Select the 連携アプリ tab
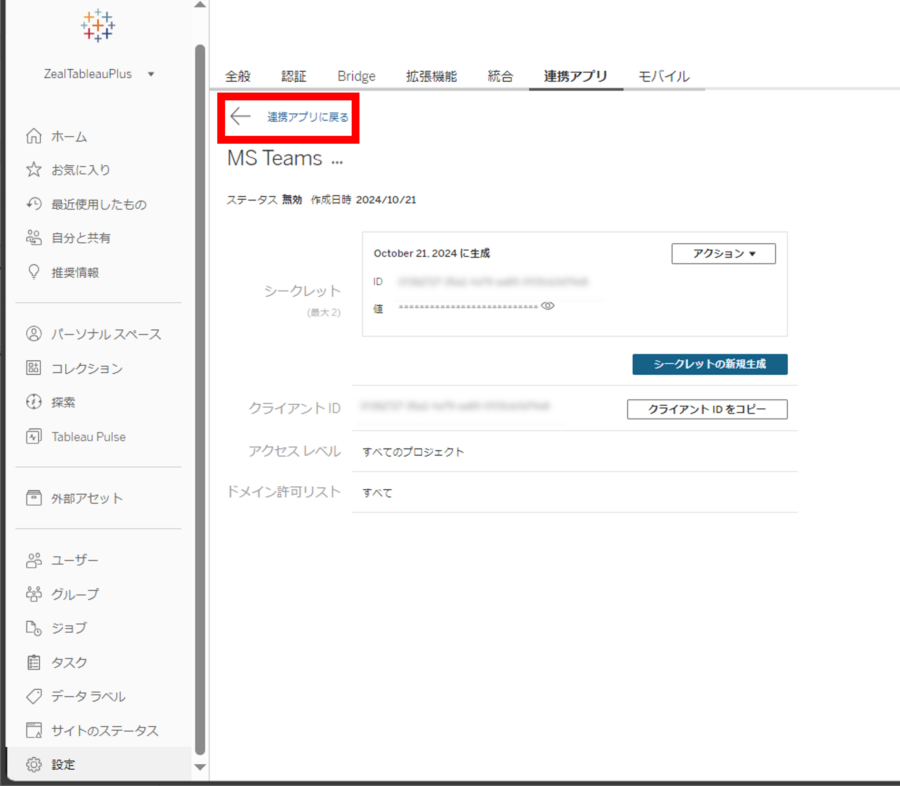Viewport: 900px width, 786px height. pos(575,76)
